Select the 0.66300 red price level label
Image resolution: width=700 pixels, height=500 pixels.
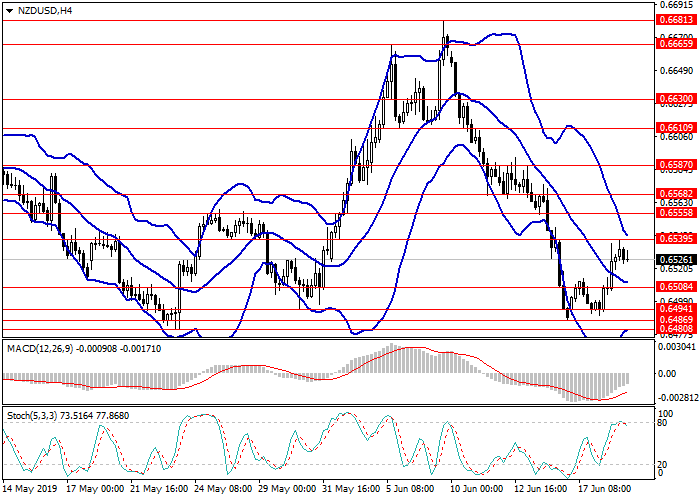click(x=676, y=99)
